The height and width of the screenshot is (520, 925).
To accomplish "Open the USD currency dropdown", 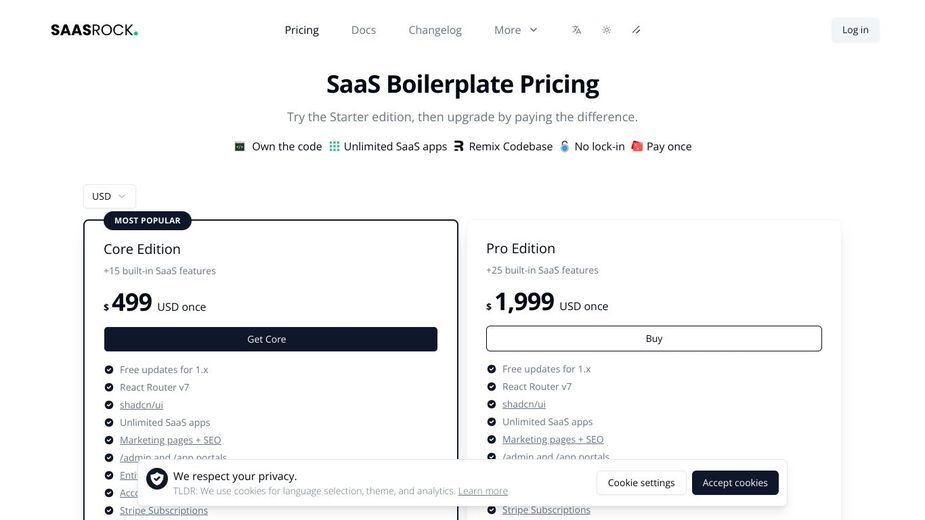I will click(109, 197).
